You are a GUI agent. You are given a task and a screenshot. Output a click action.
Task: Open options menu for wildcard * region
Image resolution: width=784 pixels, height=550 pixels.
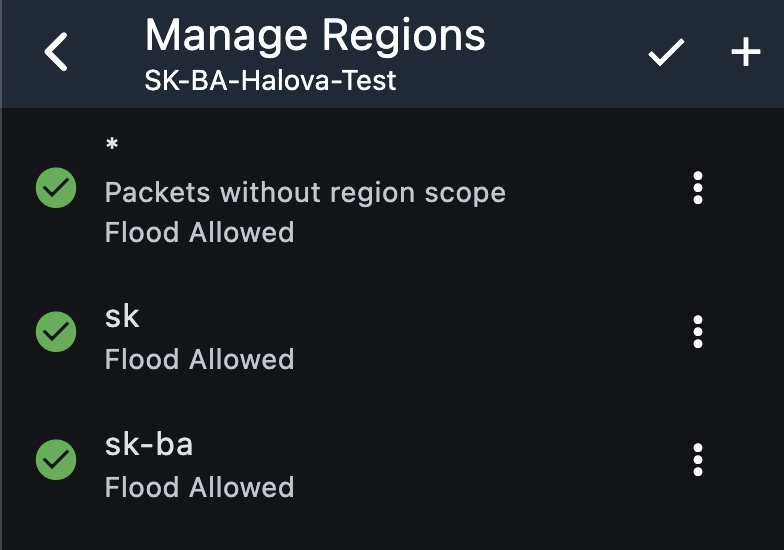(x=698, y=188)
